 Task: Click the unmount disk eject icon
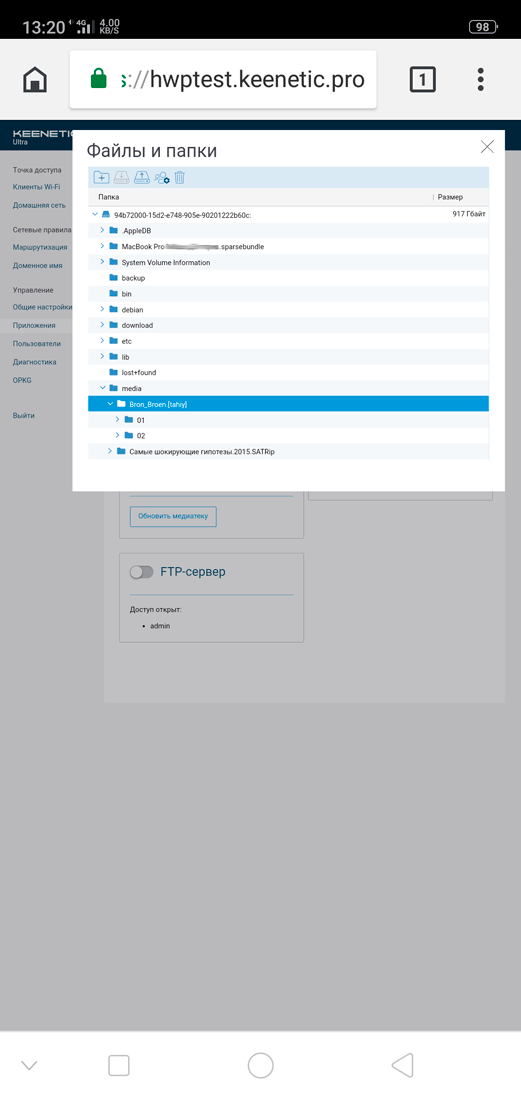(142, 177)
